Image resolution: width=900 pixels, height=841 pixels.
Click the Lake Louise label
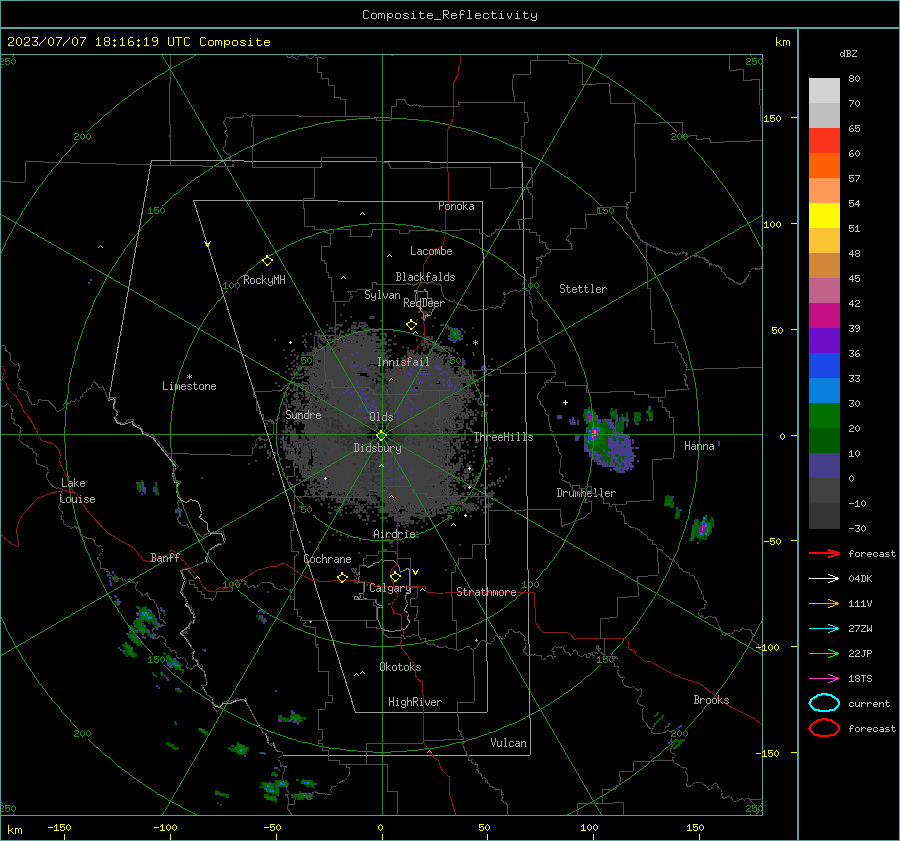pyautogui.click(x=77, y=491)
